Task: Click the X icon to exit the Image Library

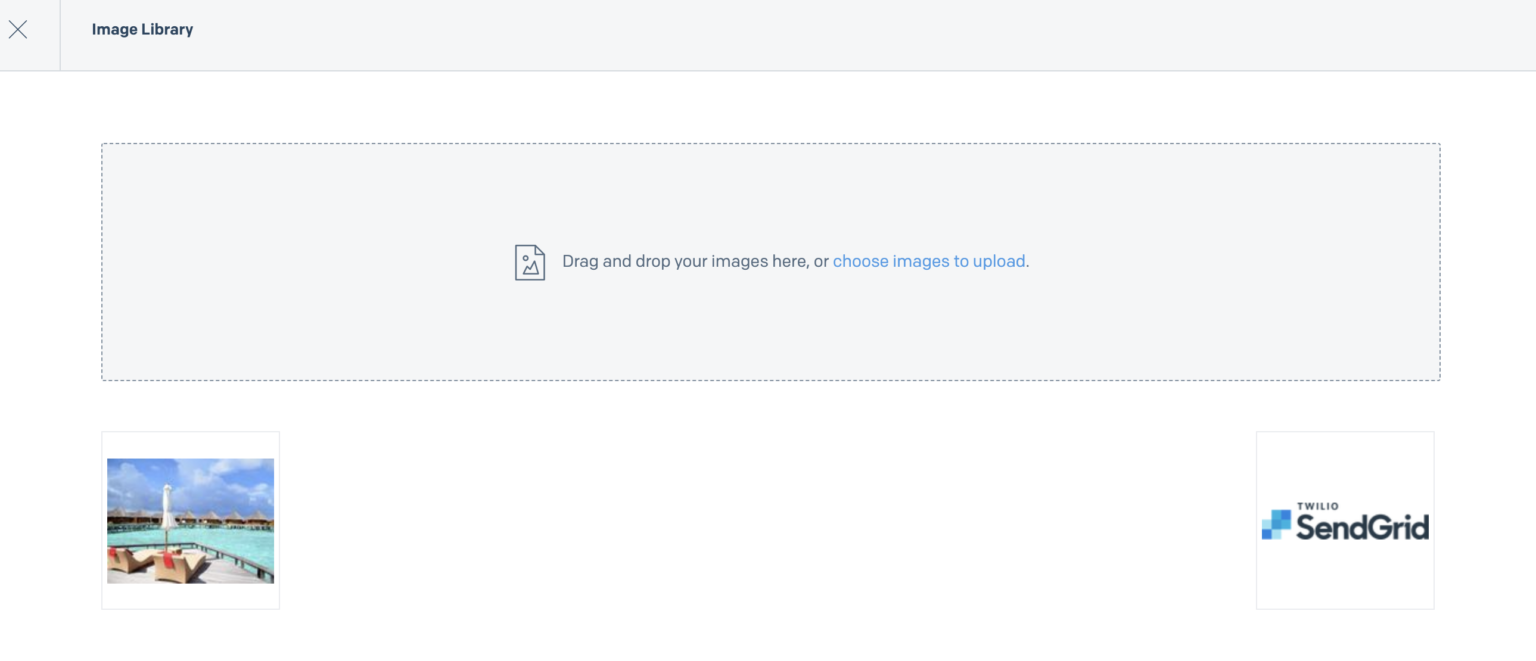Action: coord(18,29)
